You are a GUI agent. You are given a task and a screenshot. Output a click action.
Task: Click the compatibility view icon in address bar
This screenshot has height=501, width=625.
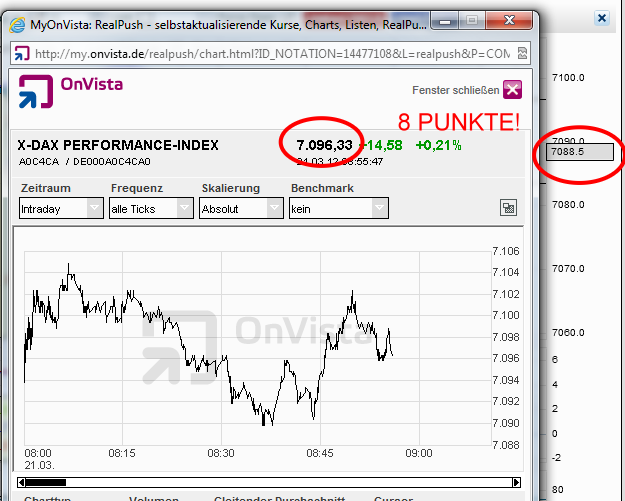pyautogui.click(x=522, y=53)
